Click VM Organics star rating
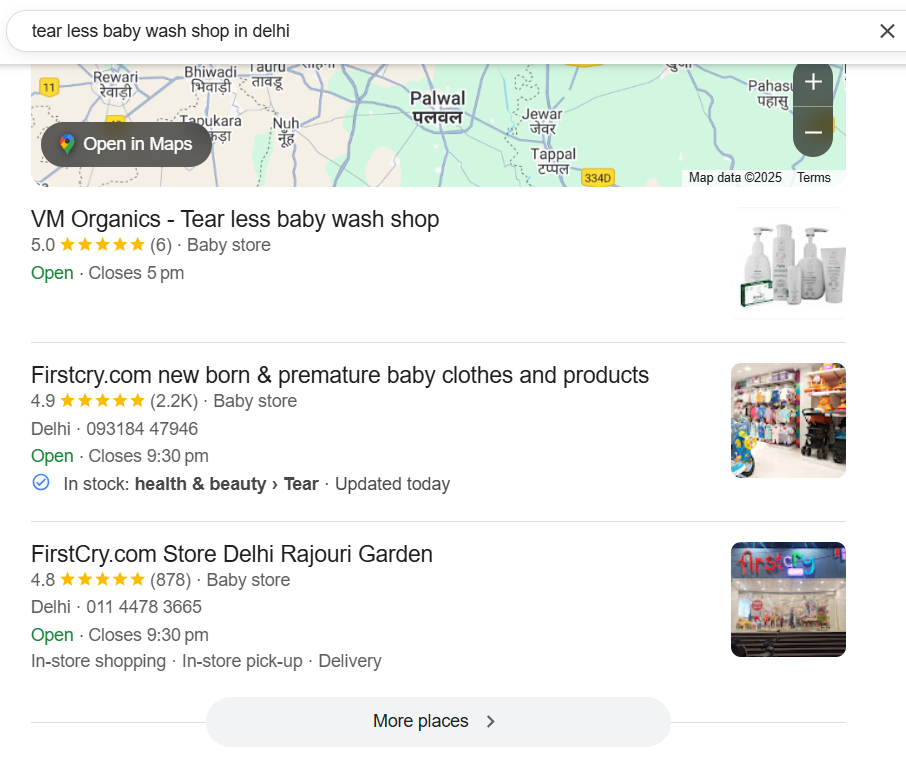906x777 pixels. pos(102,245)
